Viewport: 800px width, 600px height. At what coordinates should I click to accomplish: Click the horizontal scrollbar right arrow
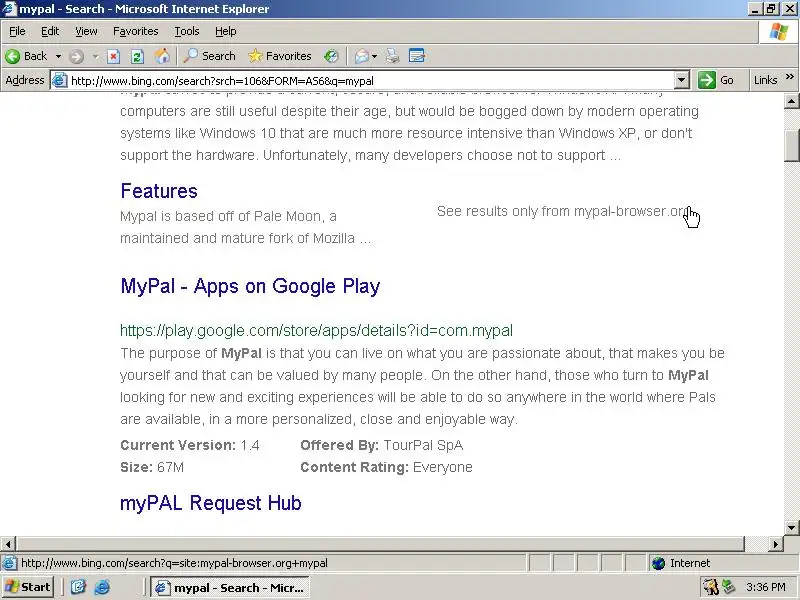[x=776, y=544]
